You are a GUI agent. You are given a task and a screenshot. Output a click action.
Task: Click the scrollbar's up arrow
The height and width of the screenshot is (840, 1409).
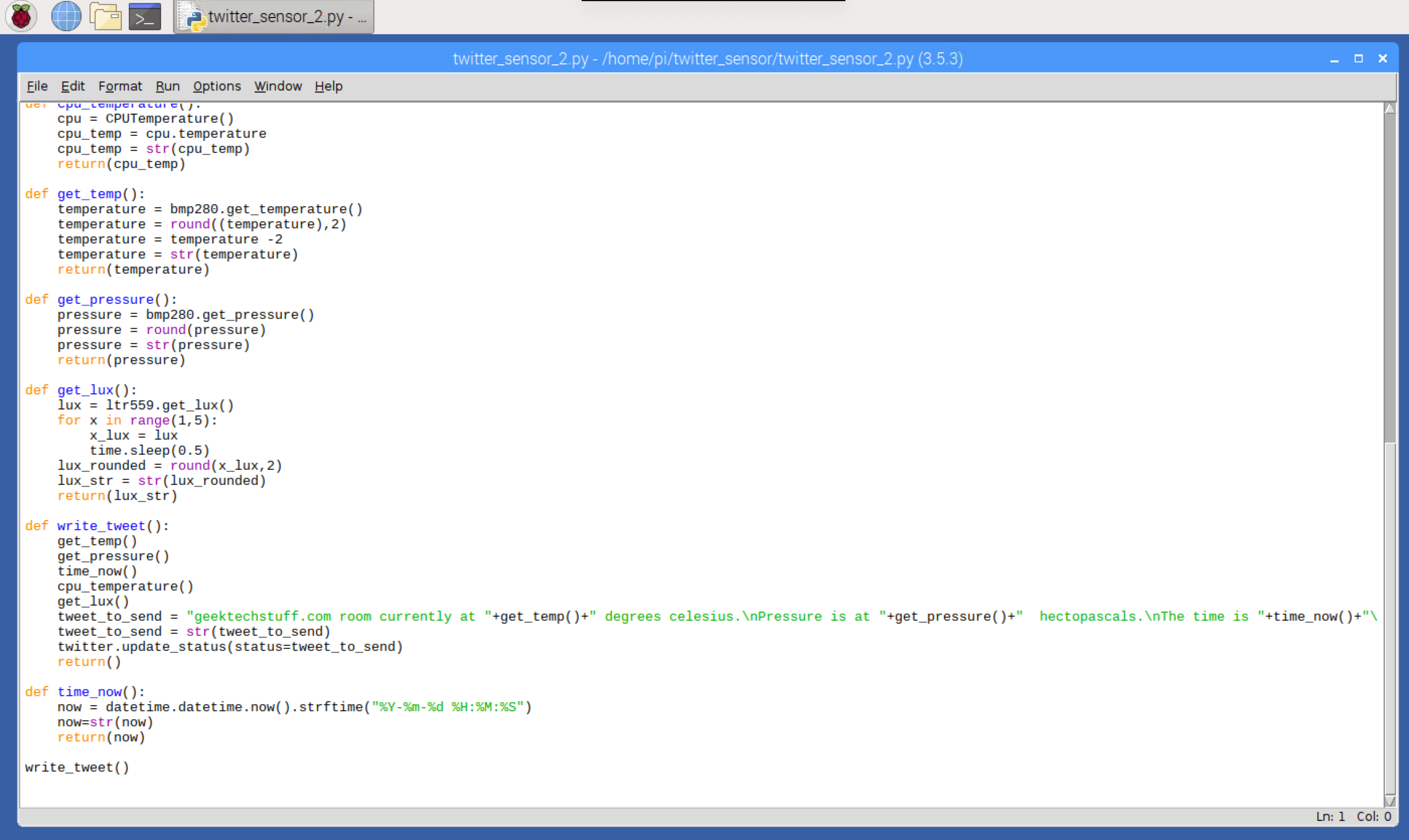[1391, 108]
